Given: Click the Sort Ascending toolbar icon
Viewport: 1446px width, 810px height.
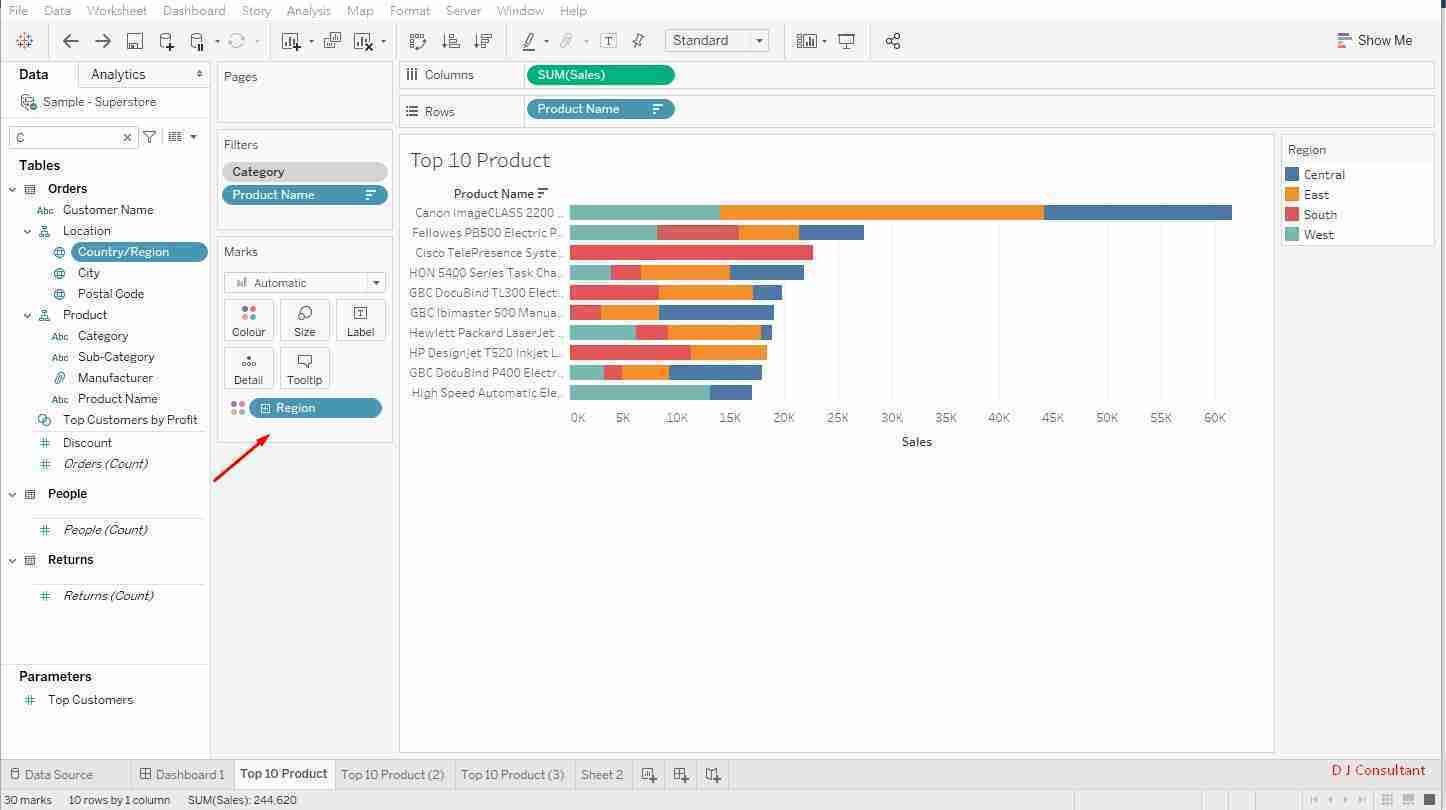Looking at the screenshot, I should [451, 41].
